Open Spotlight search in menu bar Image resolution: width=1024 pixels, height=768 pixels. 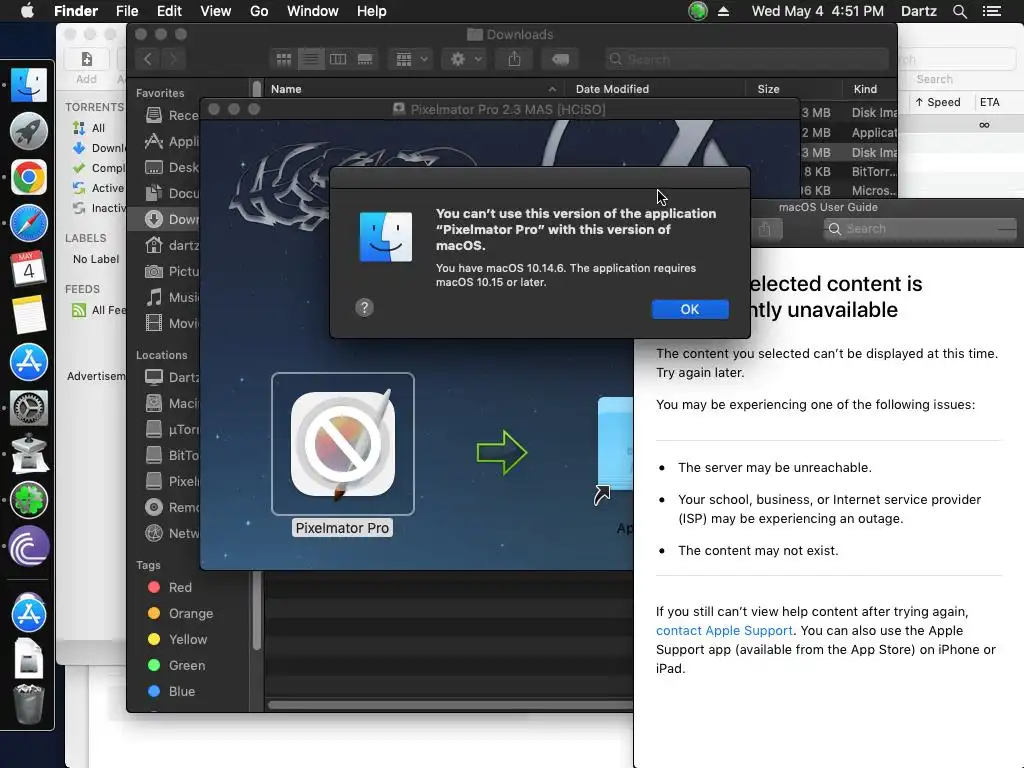point(959,11)
